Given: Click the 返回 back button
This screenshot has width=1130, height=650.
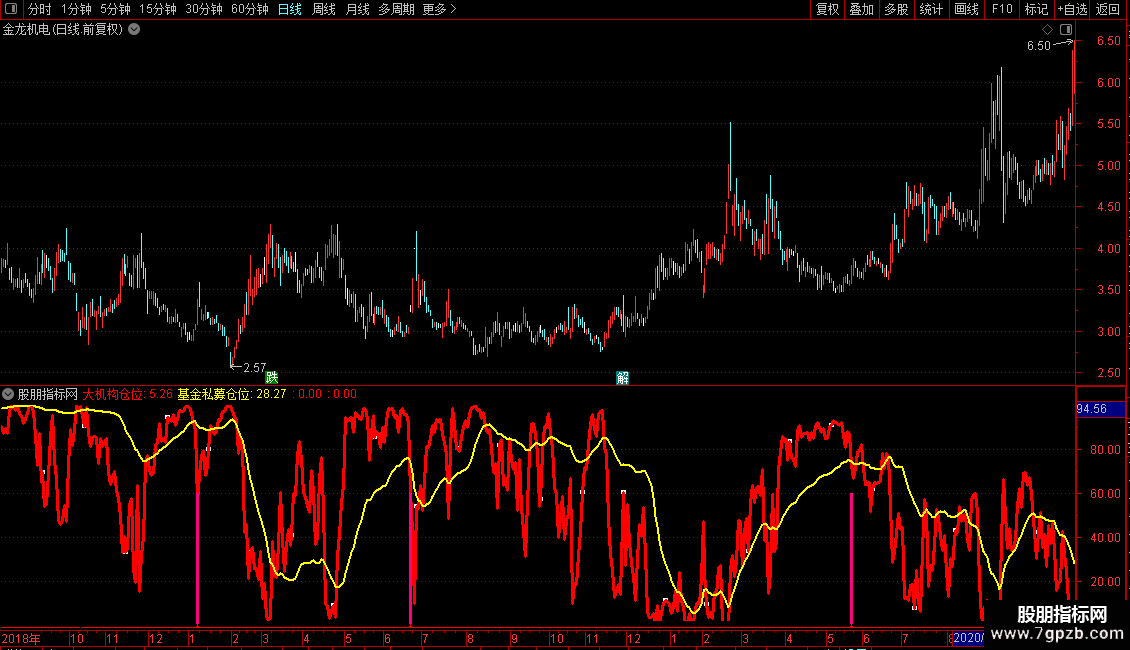Looking at the screenshot, I should tap(1108, 9).
